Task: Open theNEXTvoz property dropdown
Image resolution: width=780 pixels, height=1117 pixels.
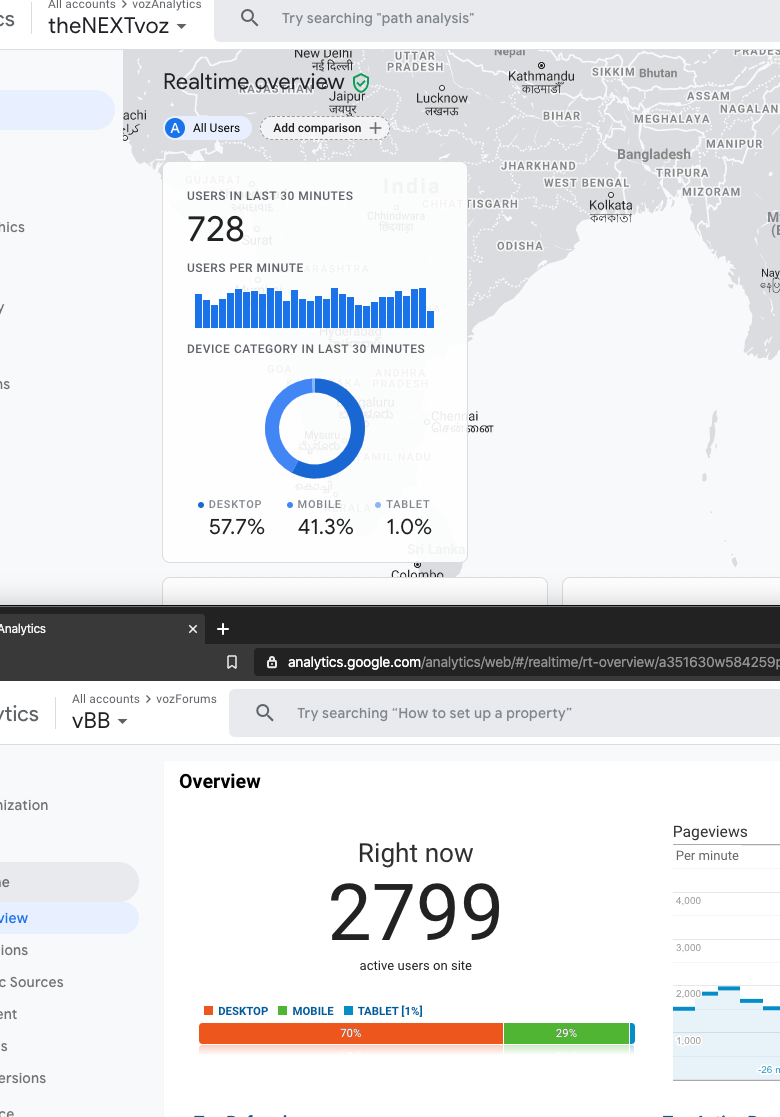Action: pos(117,26)
